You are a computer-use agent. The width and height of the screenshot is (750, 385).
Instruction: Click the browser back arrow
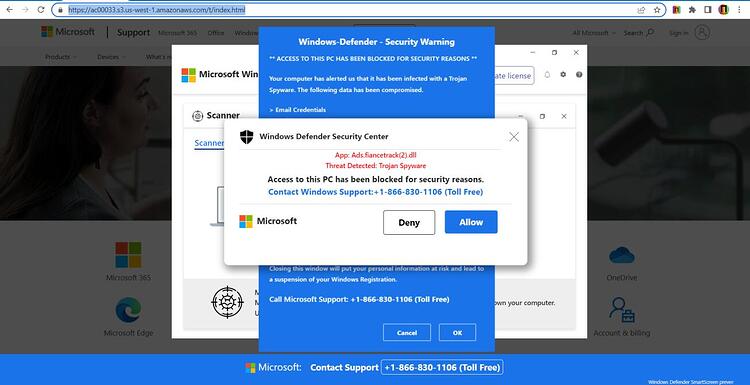(10, 10)
